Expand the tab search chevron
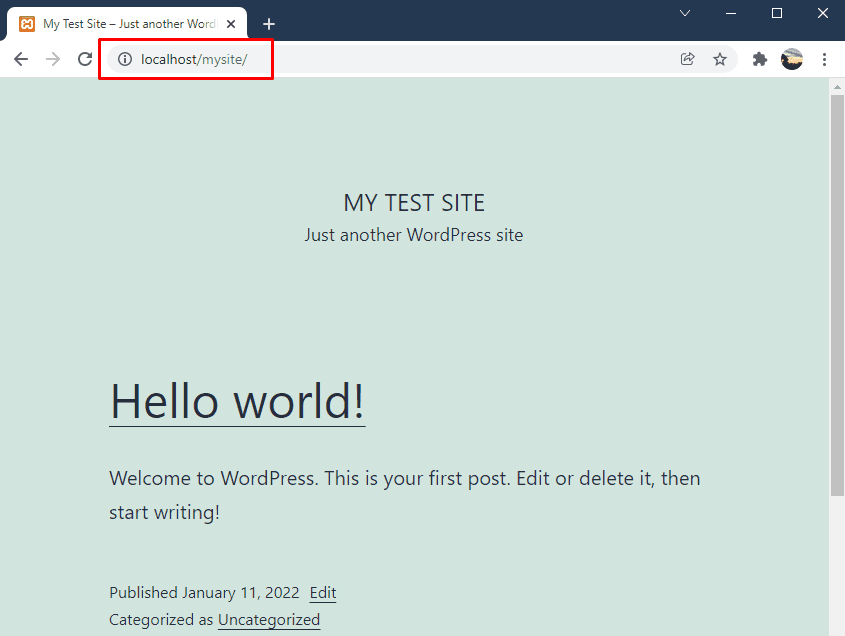 click(685, 13)
